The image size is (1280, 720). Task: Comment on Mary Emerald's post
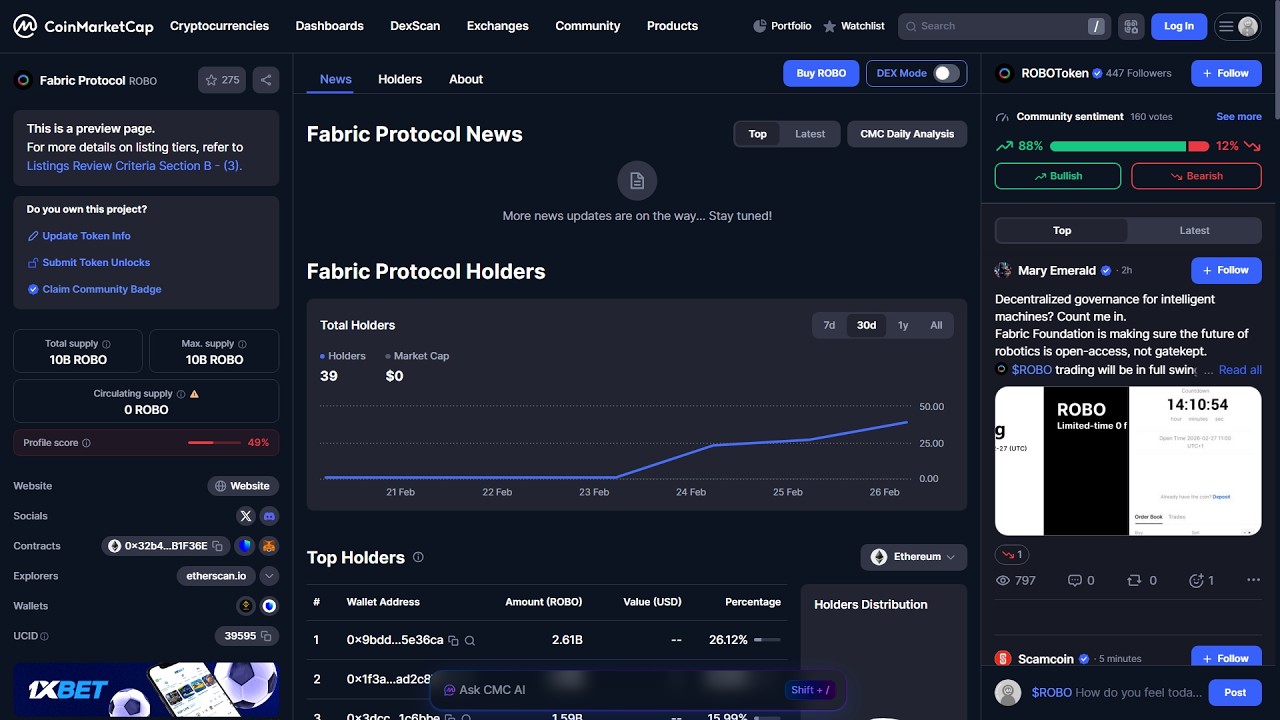pos(1081,580)
